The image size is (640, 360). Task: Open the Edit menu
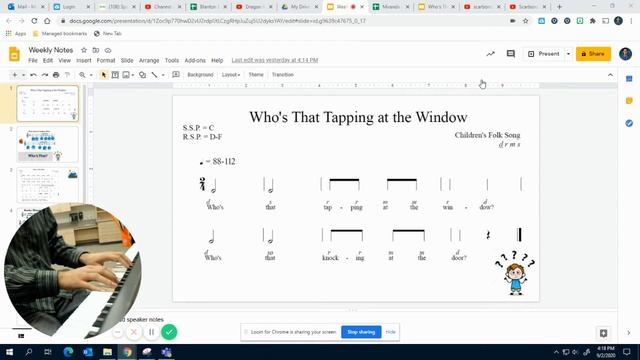pyautogui.click(x=48, y=60)
